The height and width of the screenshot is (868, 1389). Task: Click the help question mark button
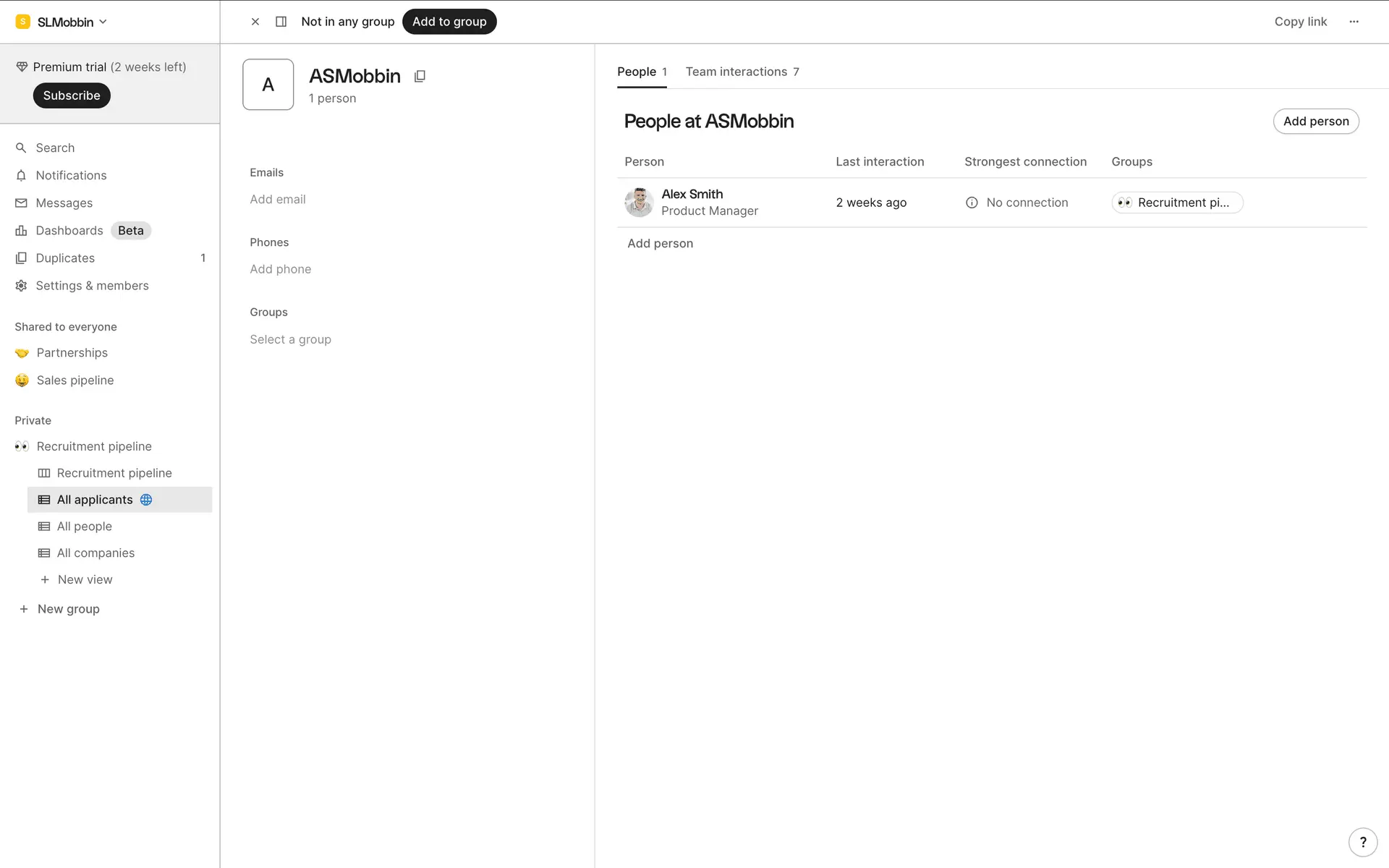pyautogui.click(x=1362, y=842)
